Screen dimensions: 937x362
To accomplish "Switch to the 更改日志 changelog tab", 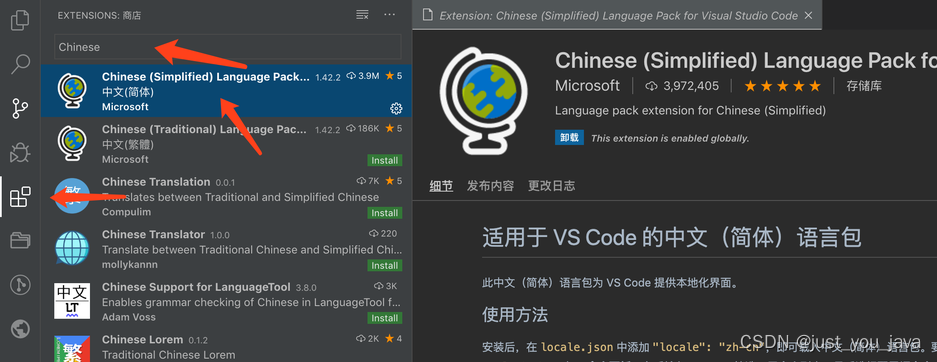I will coord(552,186).
